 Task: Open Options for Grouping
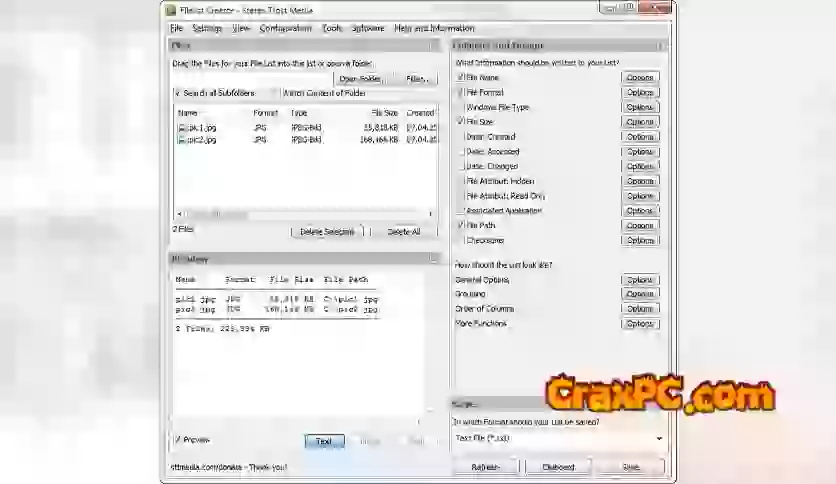pyautogui.click(x=640, y=294)
